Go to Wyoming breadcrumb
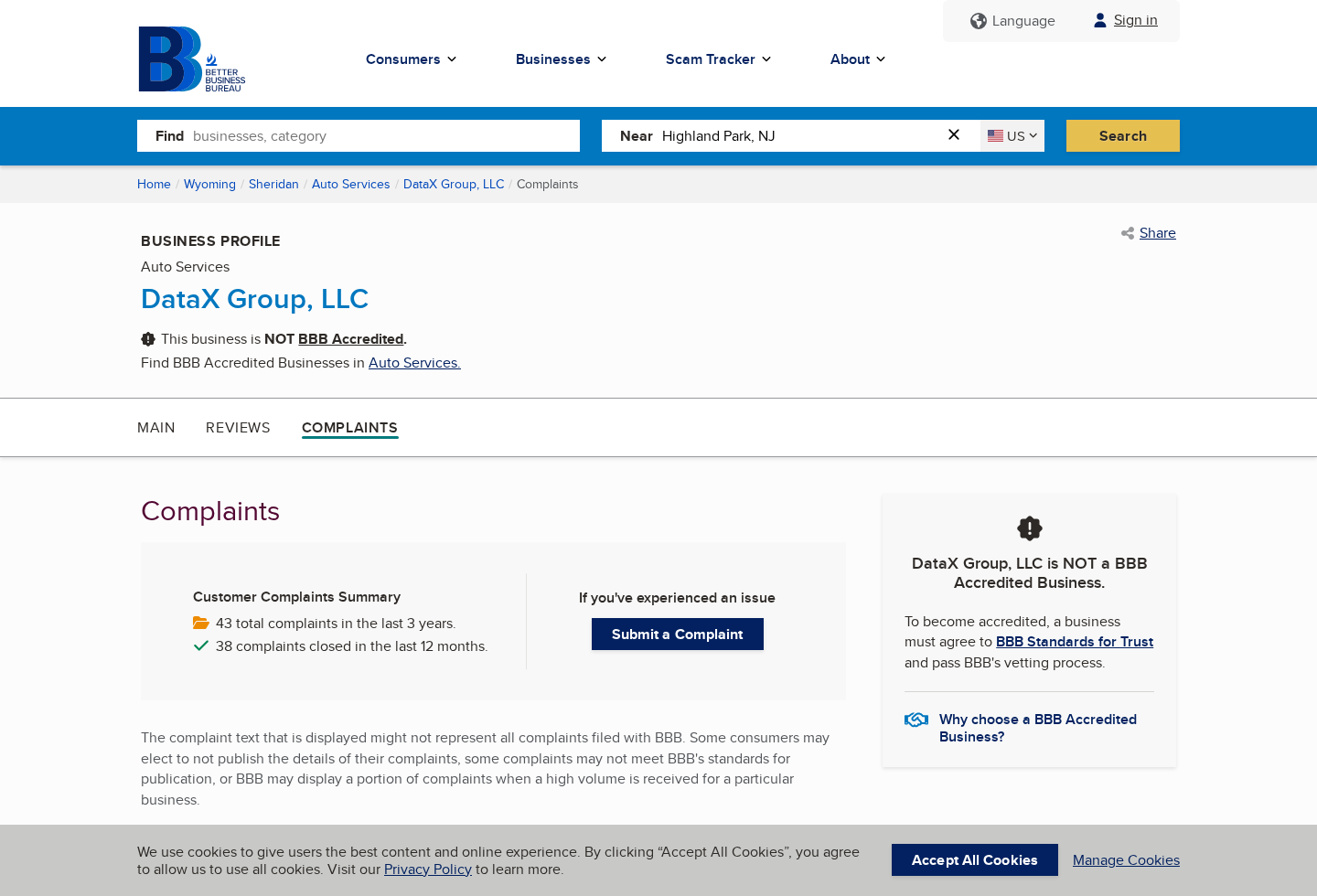Screen dimensions: 1317x896 tap(209, 185)
